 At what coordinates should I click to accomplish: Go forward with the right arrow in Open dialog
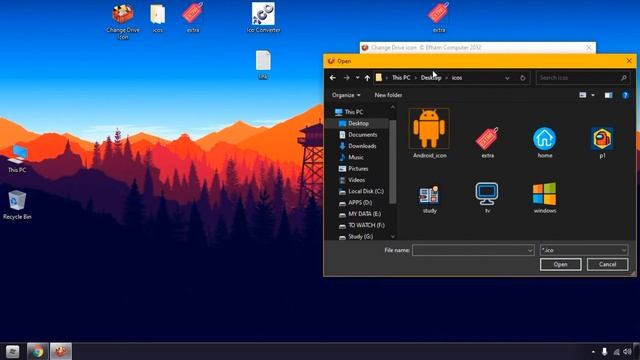tap(347, 78)
